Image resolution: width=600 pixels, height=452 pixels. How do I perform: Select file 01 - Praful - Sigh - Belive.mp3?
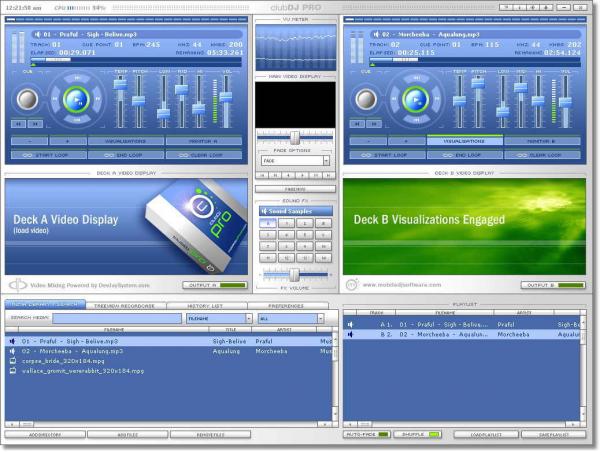[168, 341]
